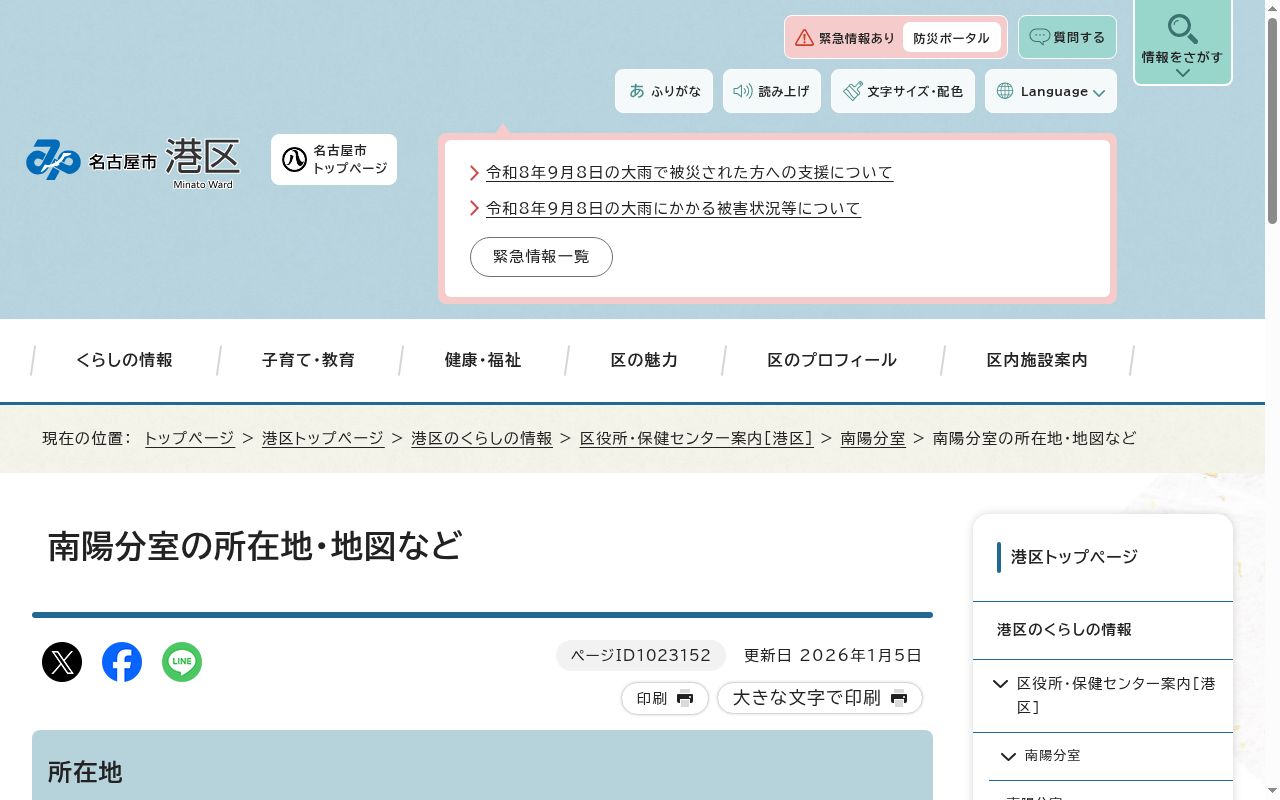Click the 印刷 print button
The height and width of the screenshot is (800, 1280).
(x=665, y=698)
